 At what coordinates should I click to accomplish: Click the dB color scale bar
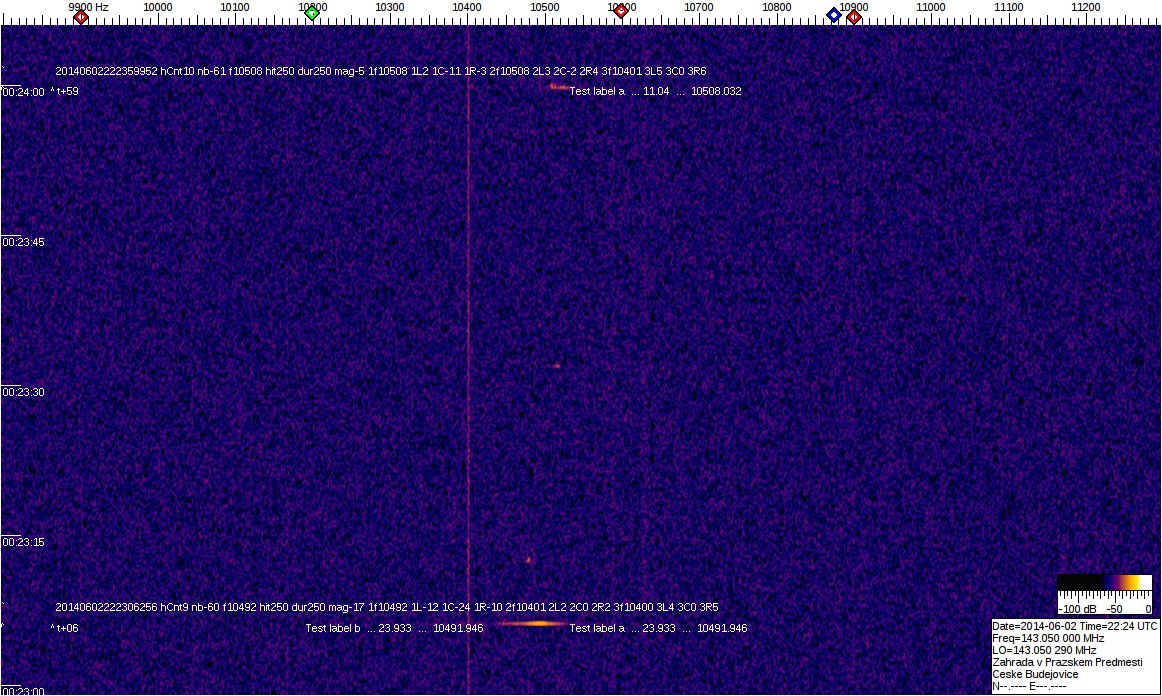tap(1105, 583)
